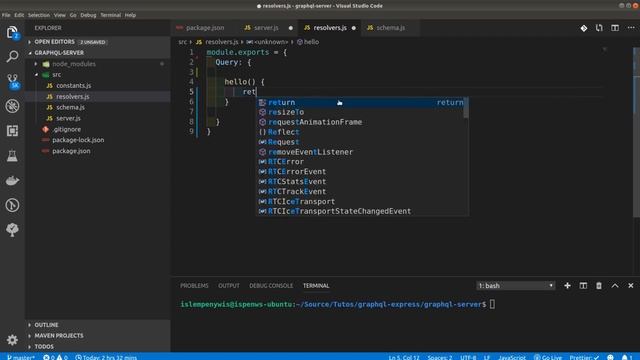Click UTF-8 encoding in status bar
The height and width of the screenshot is (360, 640).
468,357
